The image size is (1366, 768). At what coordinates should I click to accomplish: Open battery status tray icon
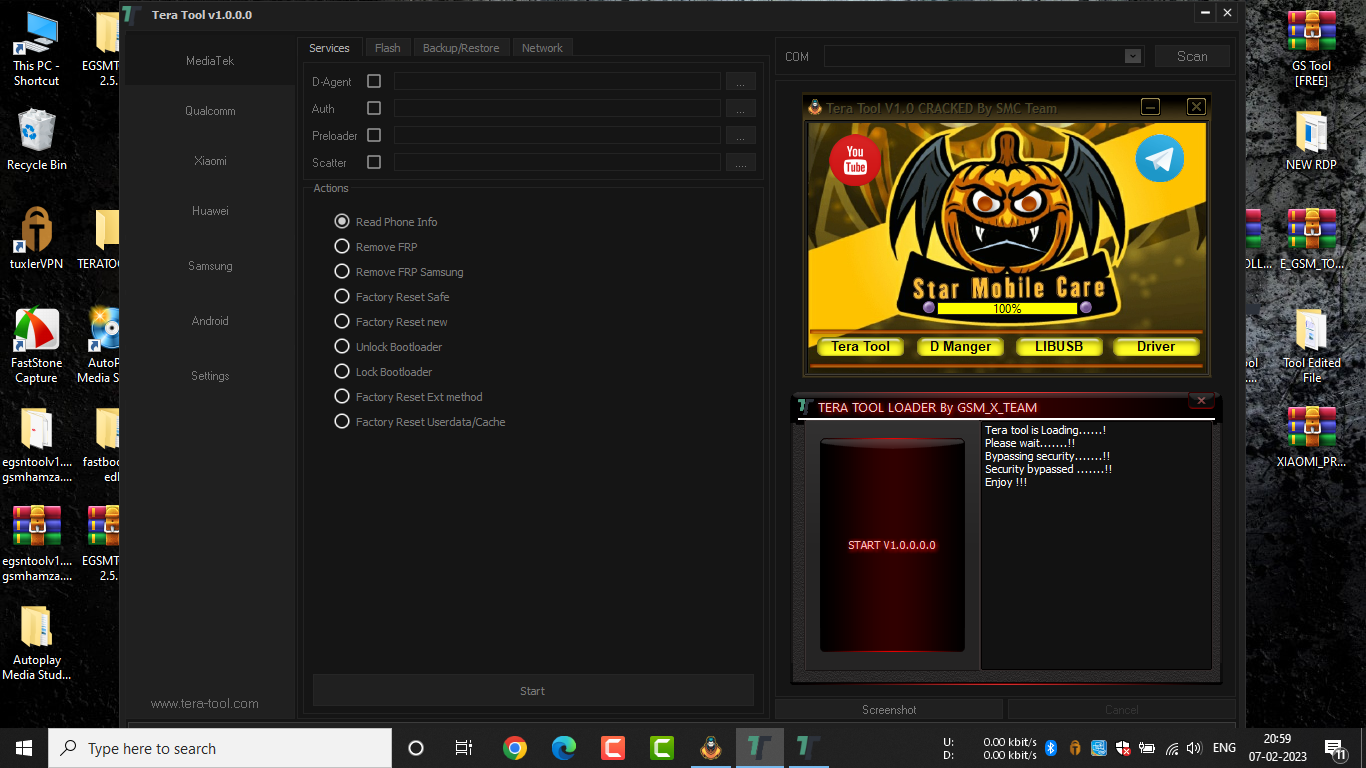pyautogui.click(x=1147, y=748)
